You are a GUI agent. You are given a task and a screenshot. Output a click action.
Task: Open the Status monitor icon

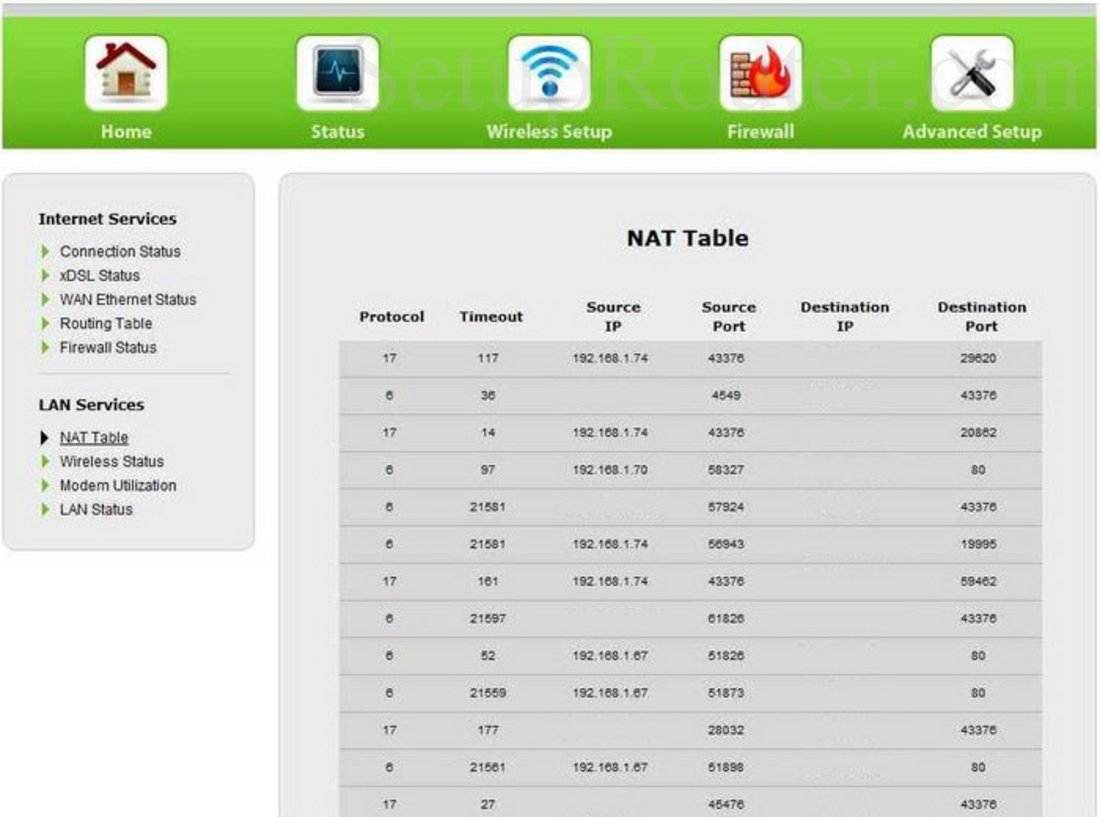[337, 73]
